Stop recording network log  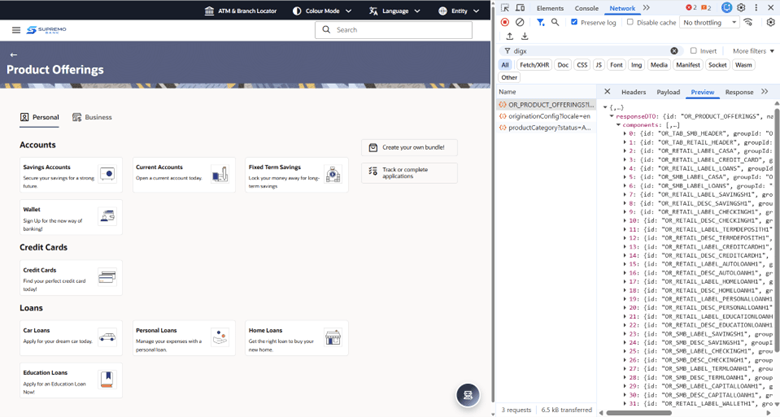pos(505,22)
